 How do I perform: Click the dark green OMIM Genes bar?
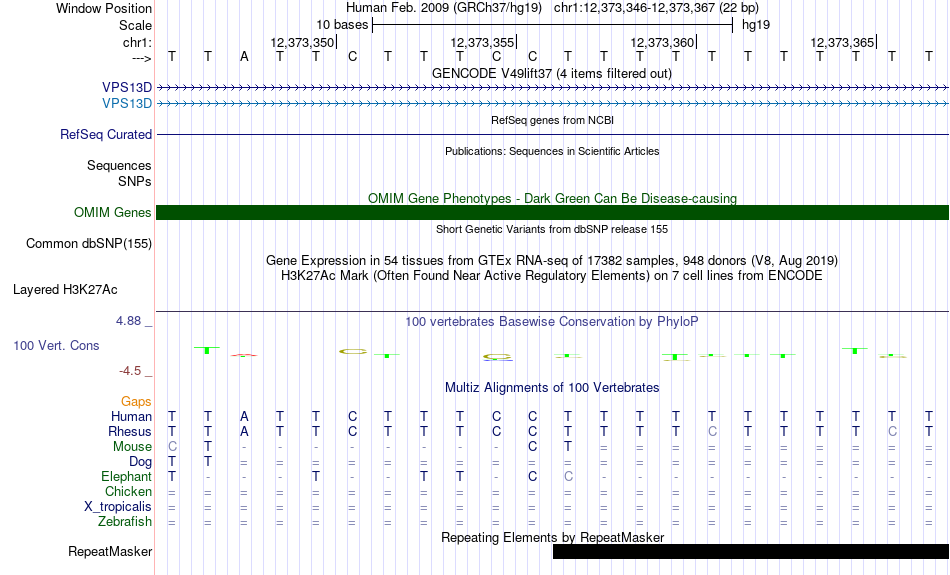coord(553,213)
